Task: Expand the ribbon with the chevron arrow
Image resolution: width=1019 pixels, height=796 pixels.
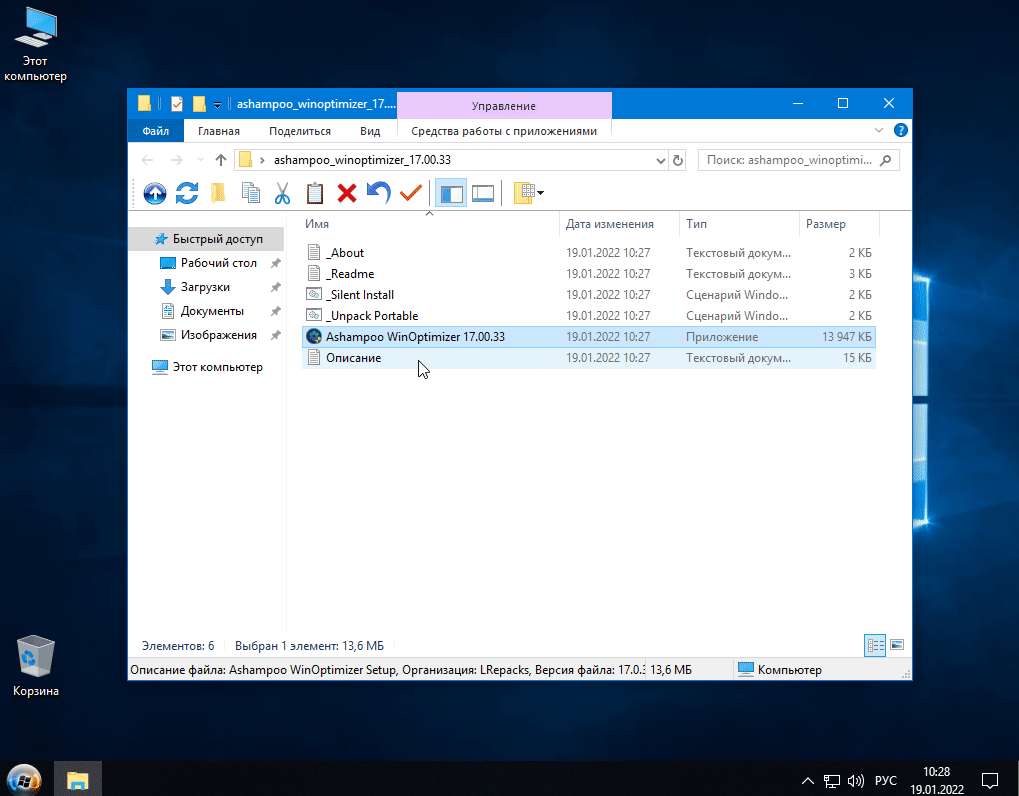Action: pos(879,131)
